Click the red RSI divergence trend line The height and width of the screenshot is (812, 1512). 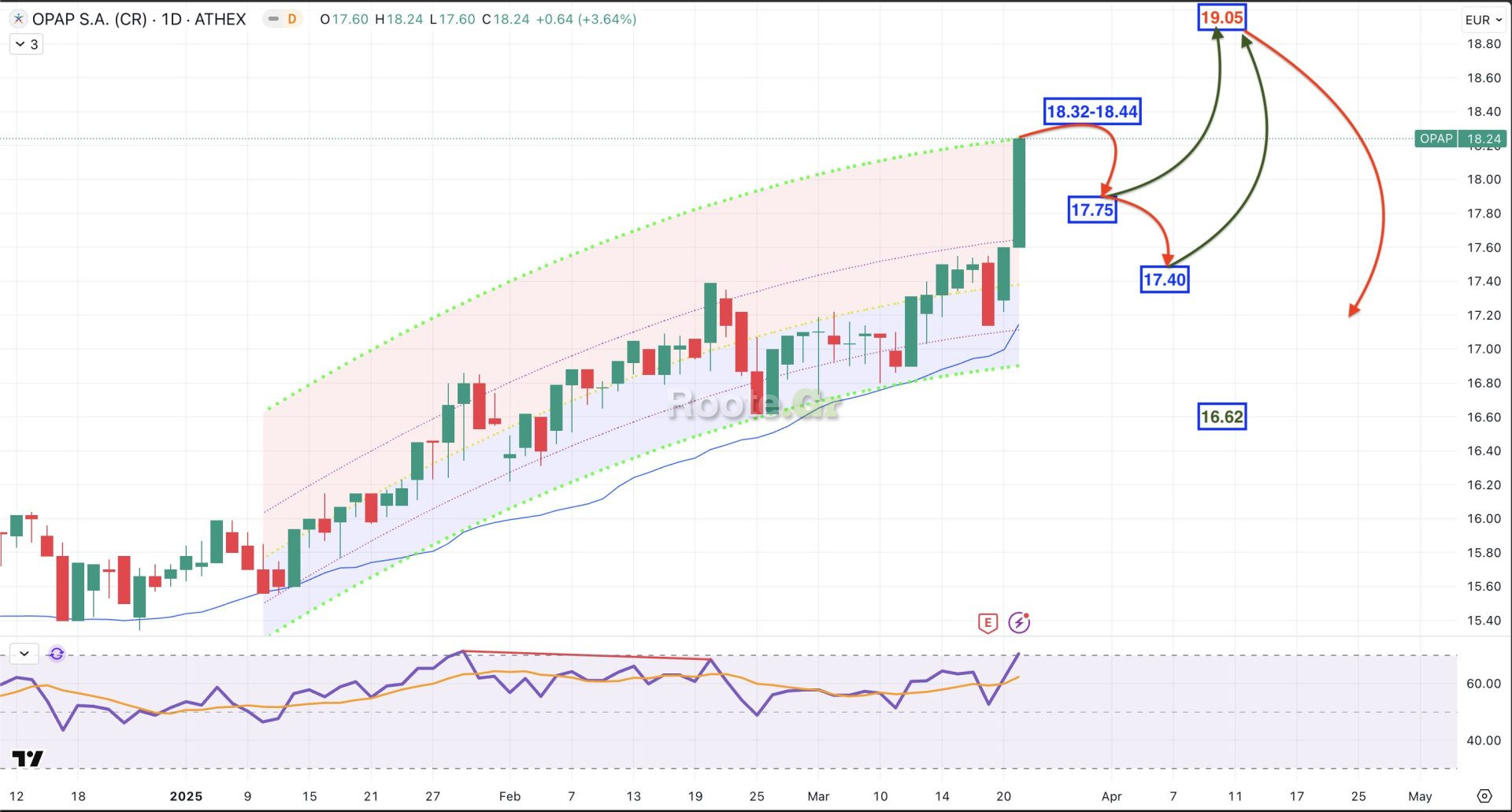587,654
